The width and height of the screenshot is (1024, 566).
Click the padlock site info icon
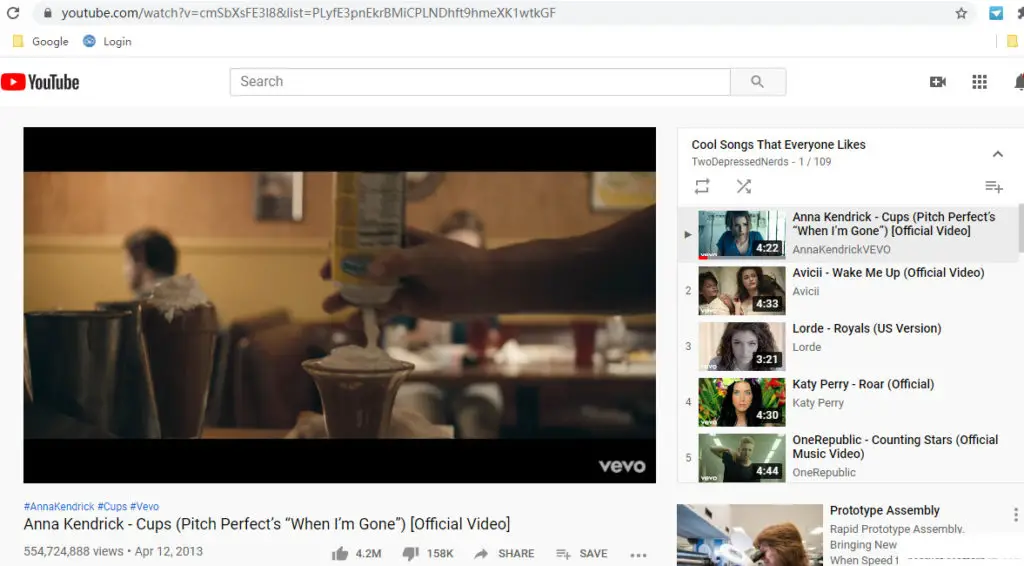point(47,12)
